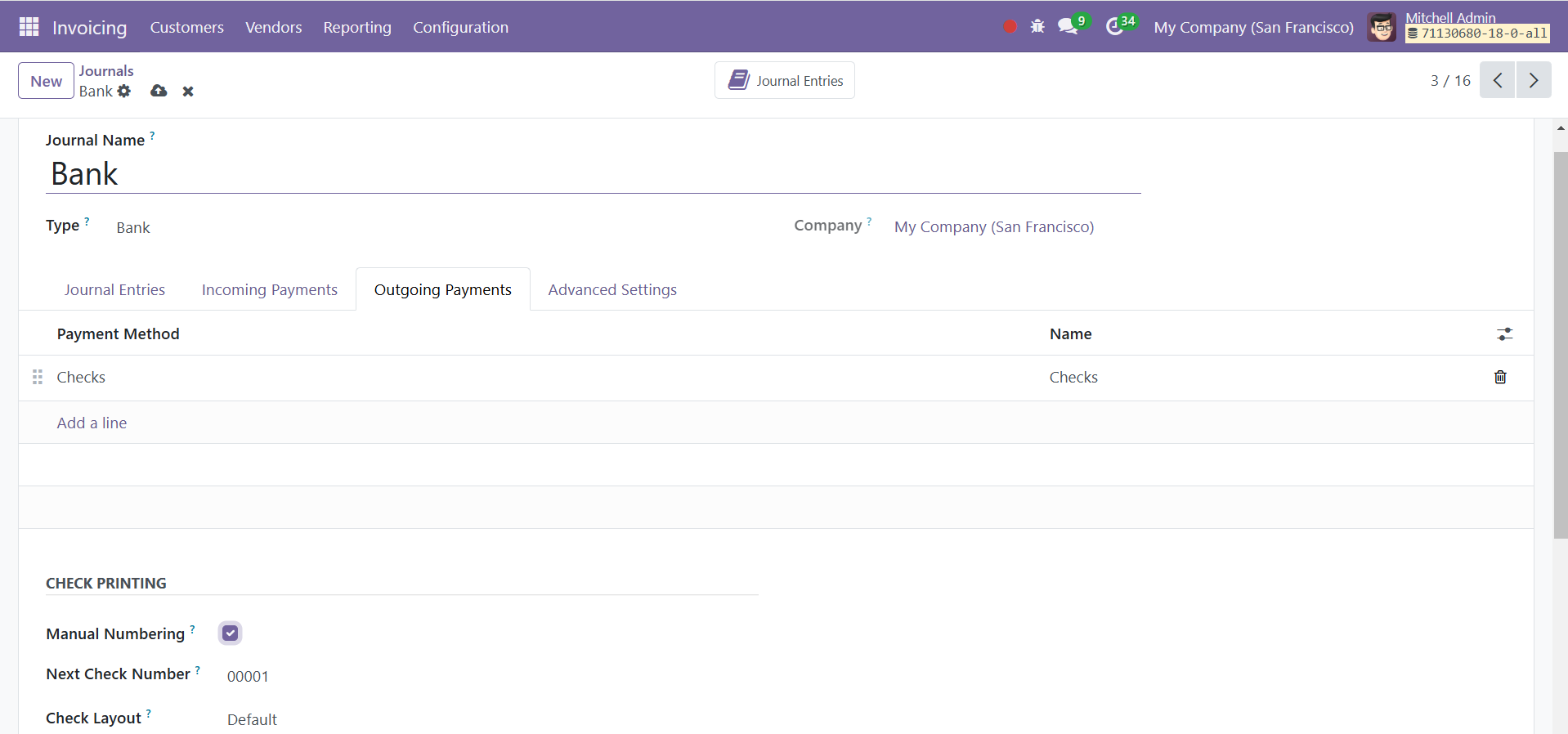1568x734 pixels.
Task: Open the Reporting menu
Action: pyautogui.click(x=357, y=27)
